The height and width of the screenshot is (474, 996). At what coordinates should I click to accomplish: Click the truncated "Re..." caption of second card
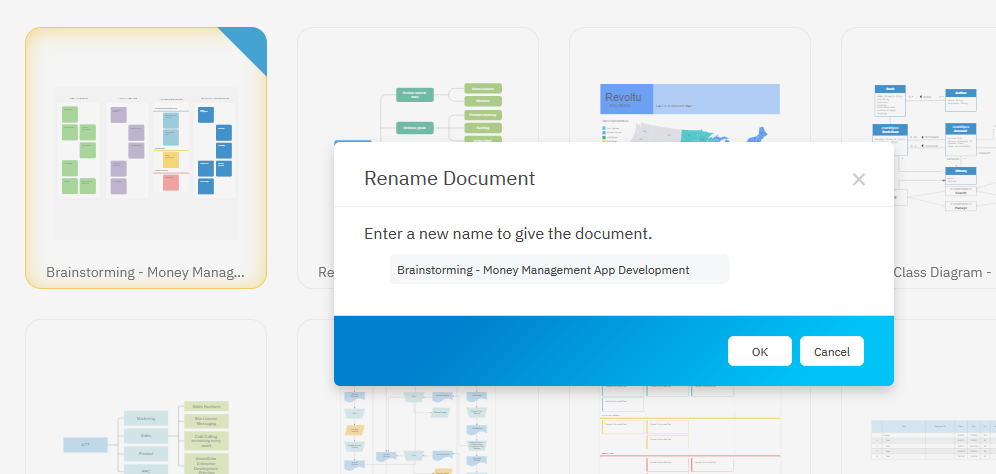tap(325, 272)
